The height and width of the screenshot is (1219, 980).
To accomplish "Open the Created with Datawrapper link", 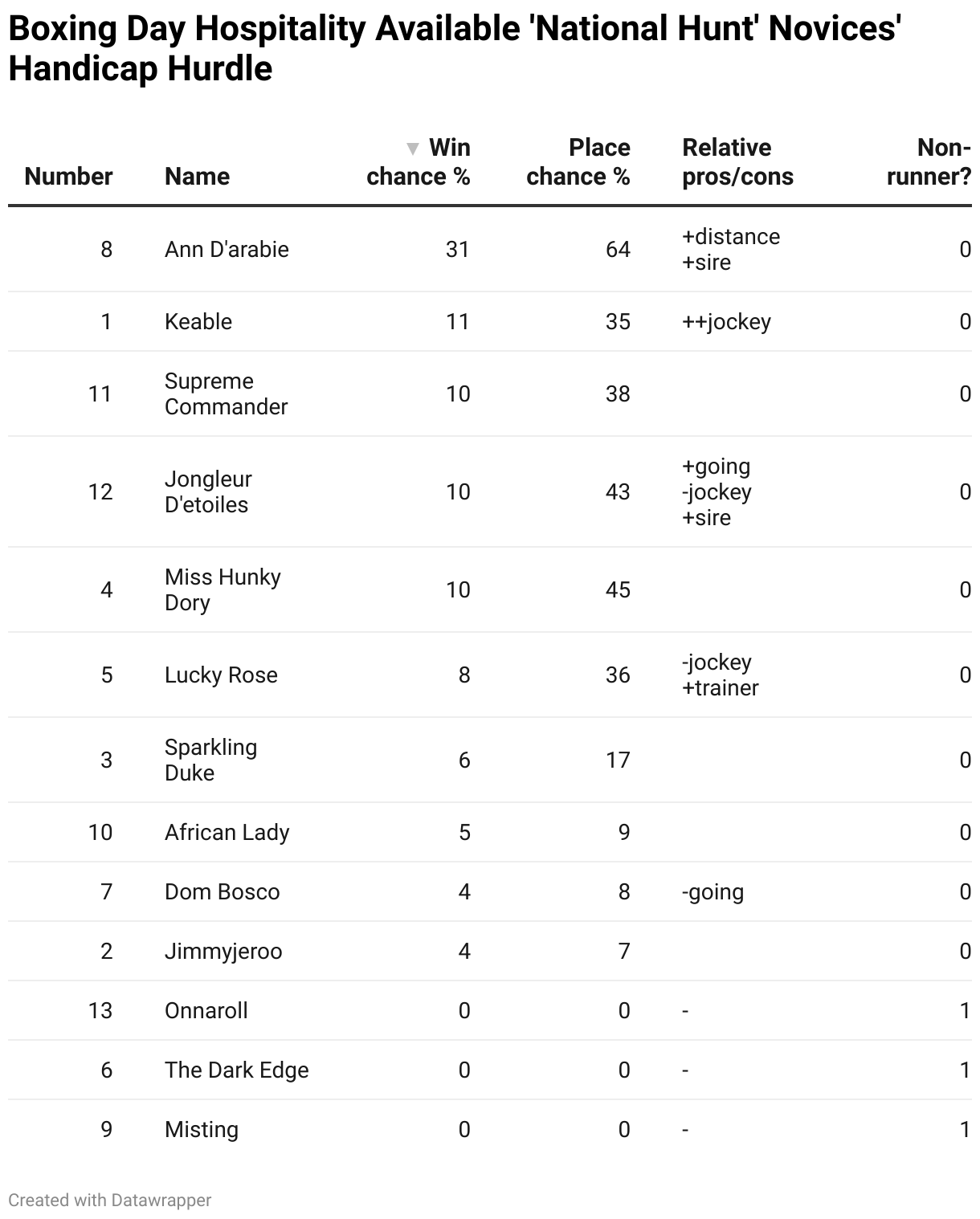I will coord(110,1200).
